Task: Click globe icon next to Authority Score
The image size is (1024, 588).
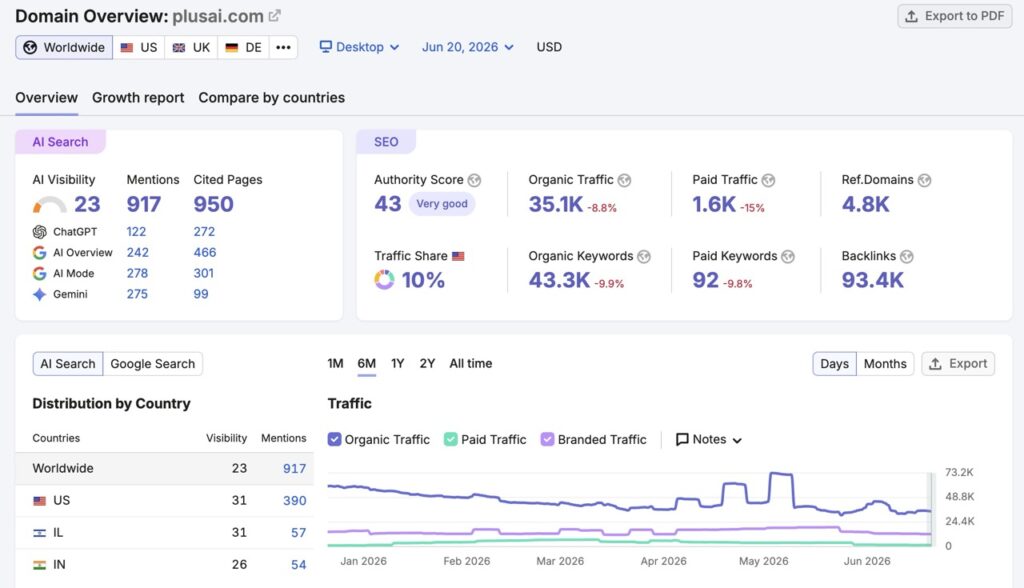Action: coord(475,180)
